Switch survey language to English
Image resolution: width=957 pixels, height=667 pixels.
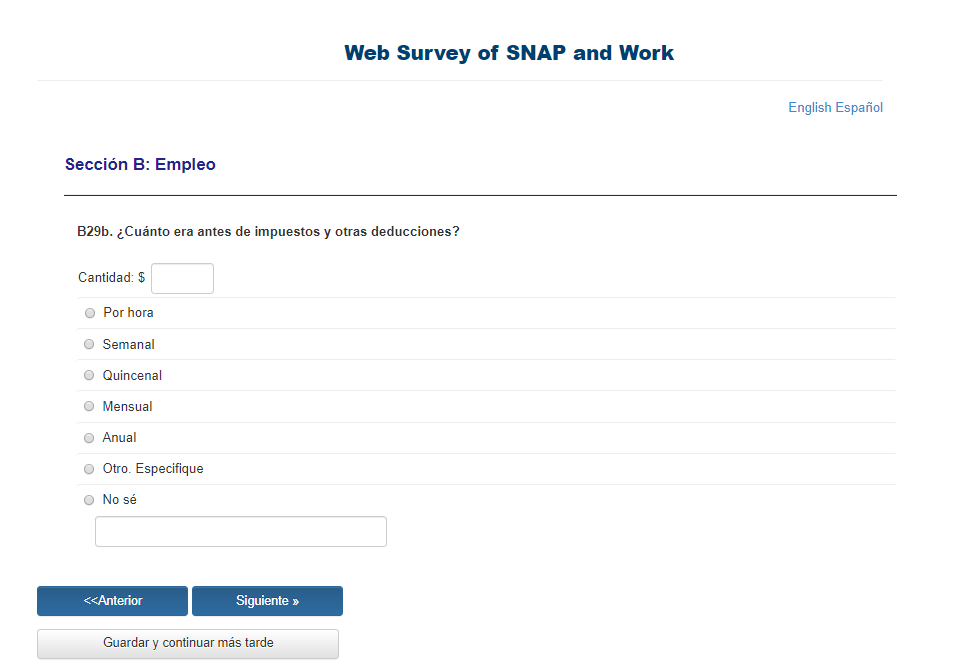click(x=810, y=107)
